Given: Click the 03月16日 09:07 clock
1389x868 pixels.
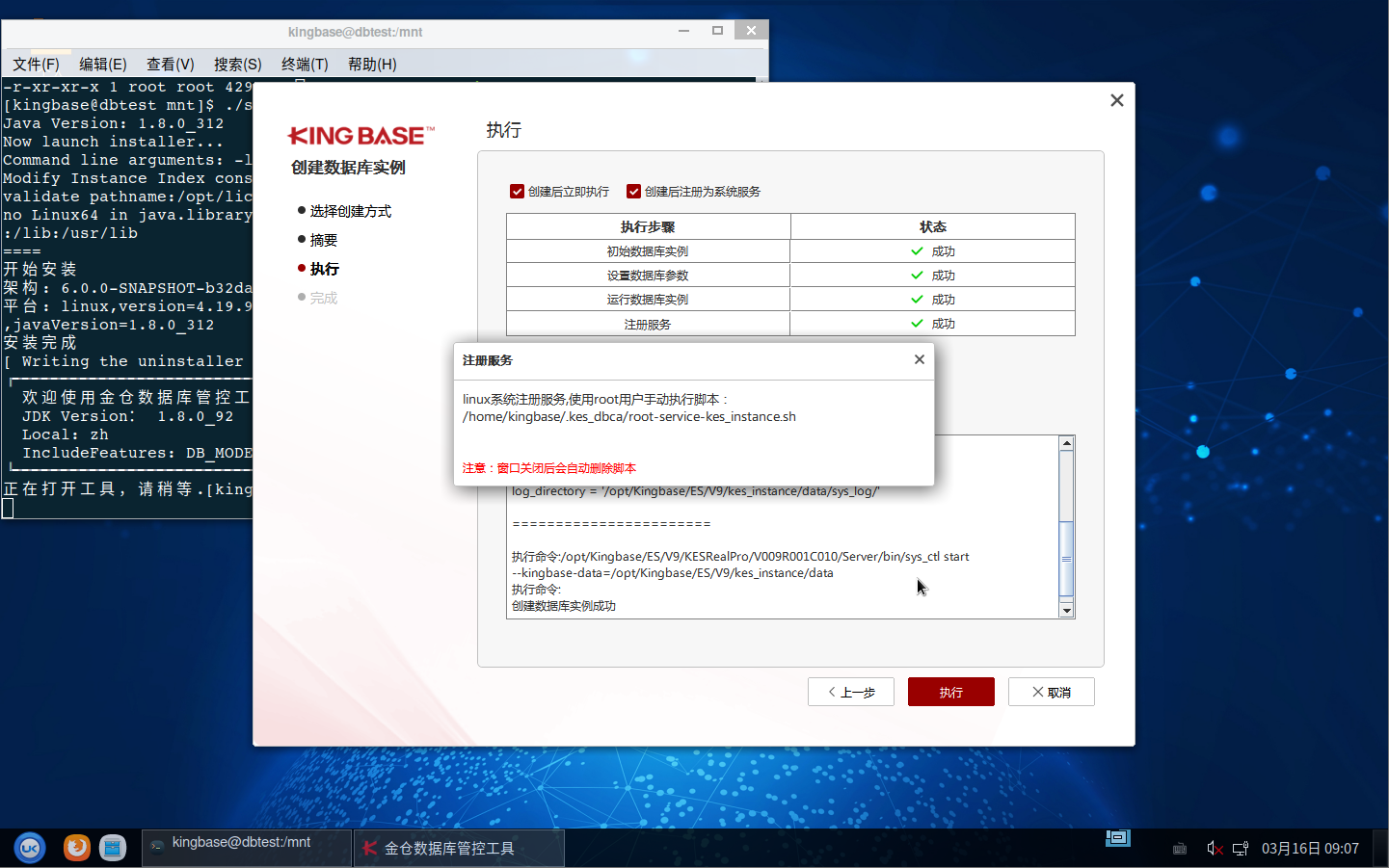Looking at the screenshot, I should point(1310,849).
